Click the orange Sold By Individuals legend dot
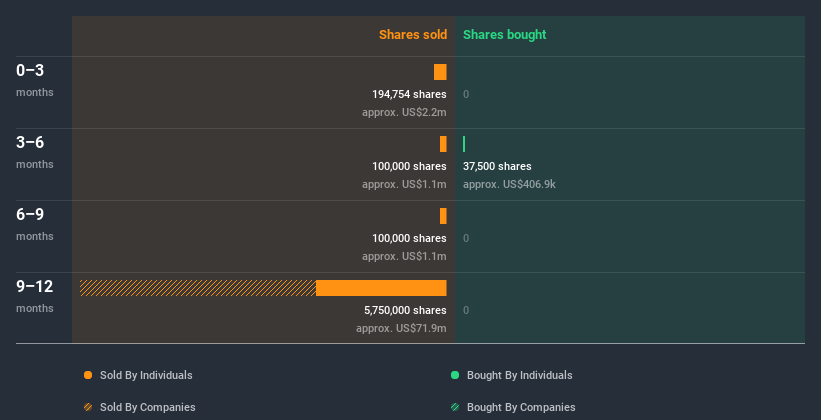The width and height of the screenshot is (821, 420). pos(88,375)
